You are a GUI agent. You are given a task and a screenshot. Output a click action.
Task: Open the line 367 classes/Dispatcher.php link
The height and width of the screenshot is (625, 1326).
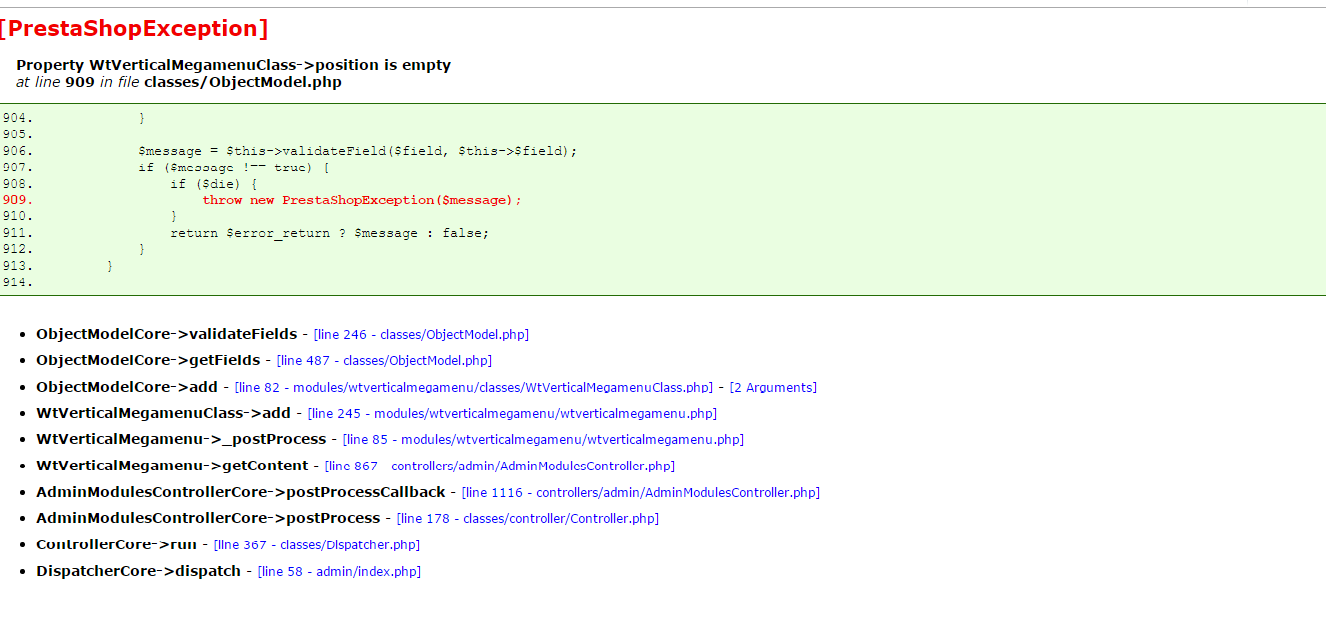(x=317, y=545)
